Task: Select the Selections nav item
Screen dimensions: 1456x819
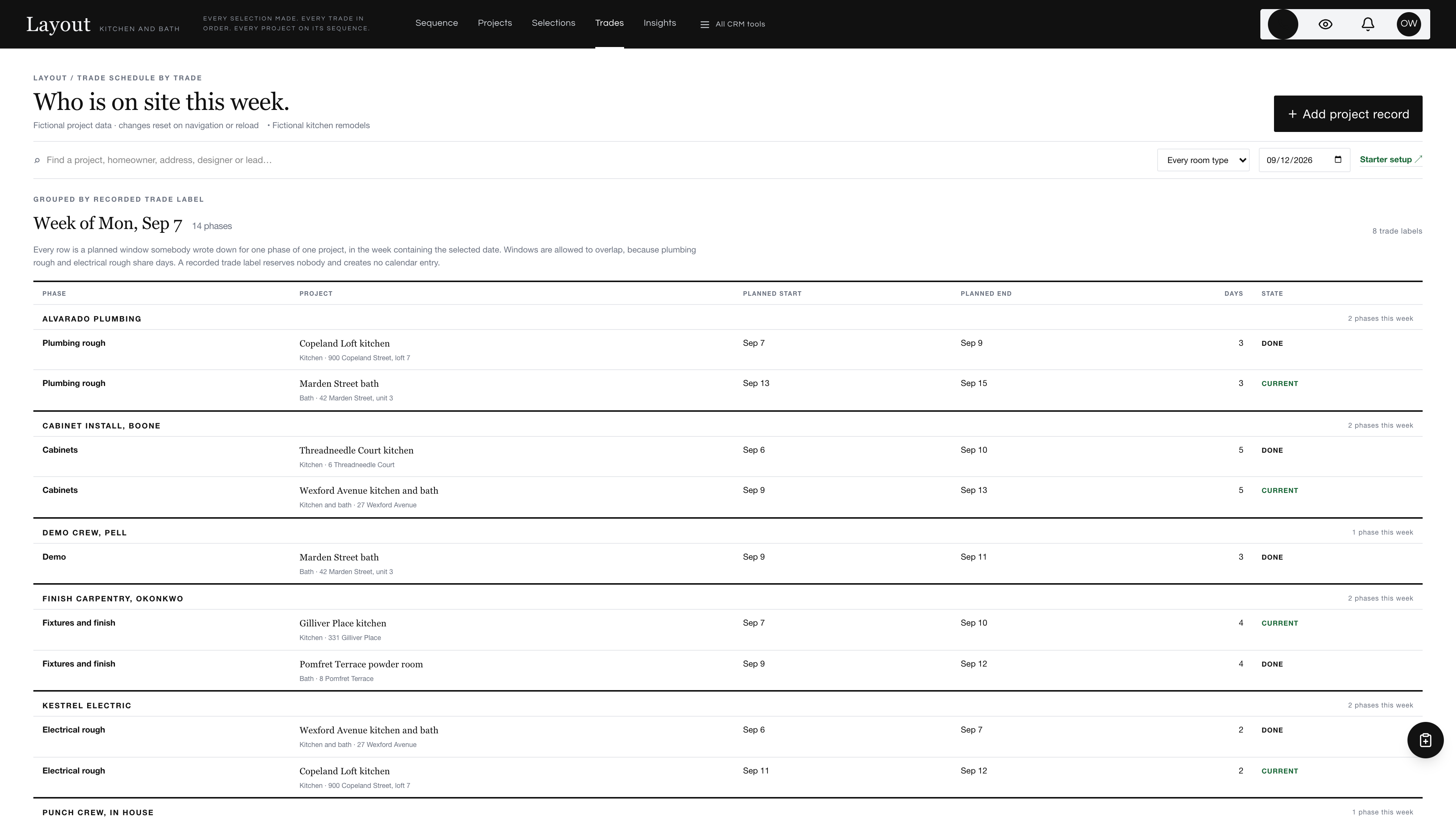Action: point(553,23)
